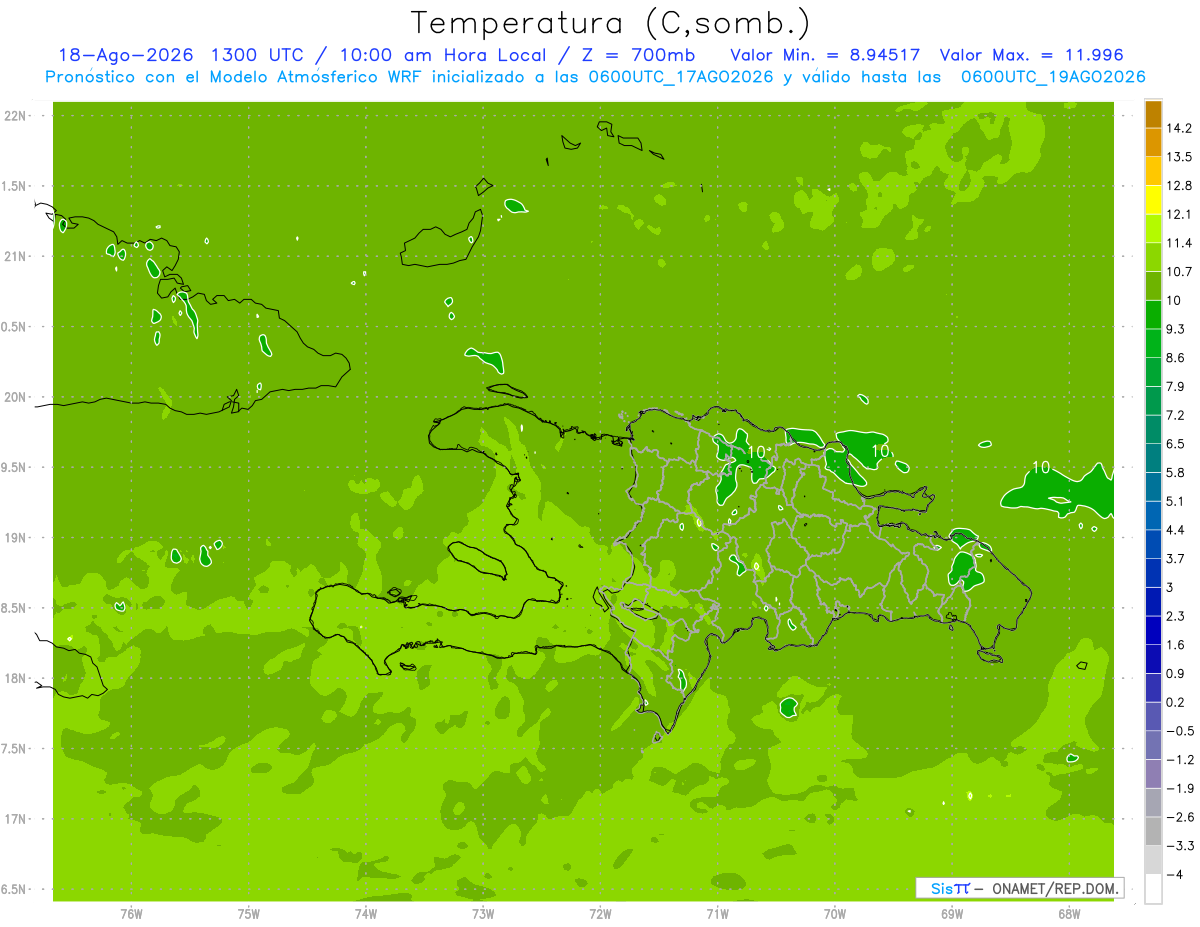Click 'Valor Min. = 8.94517' text
Viewport: 1200px width, 927px height.
tap(825, 55)
